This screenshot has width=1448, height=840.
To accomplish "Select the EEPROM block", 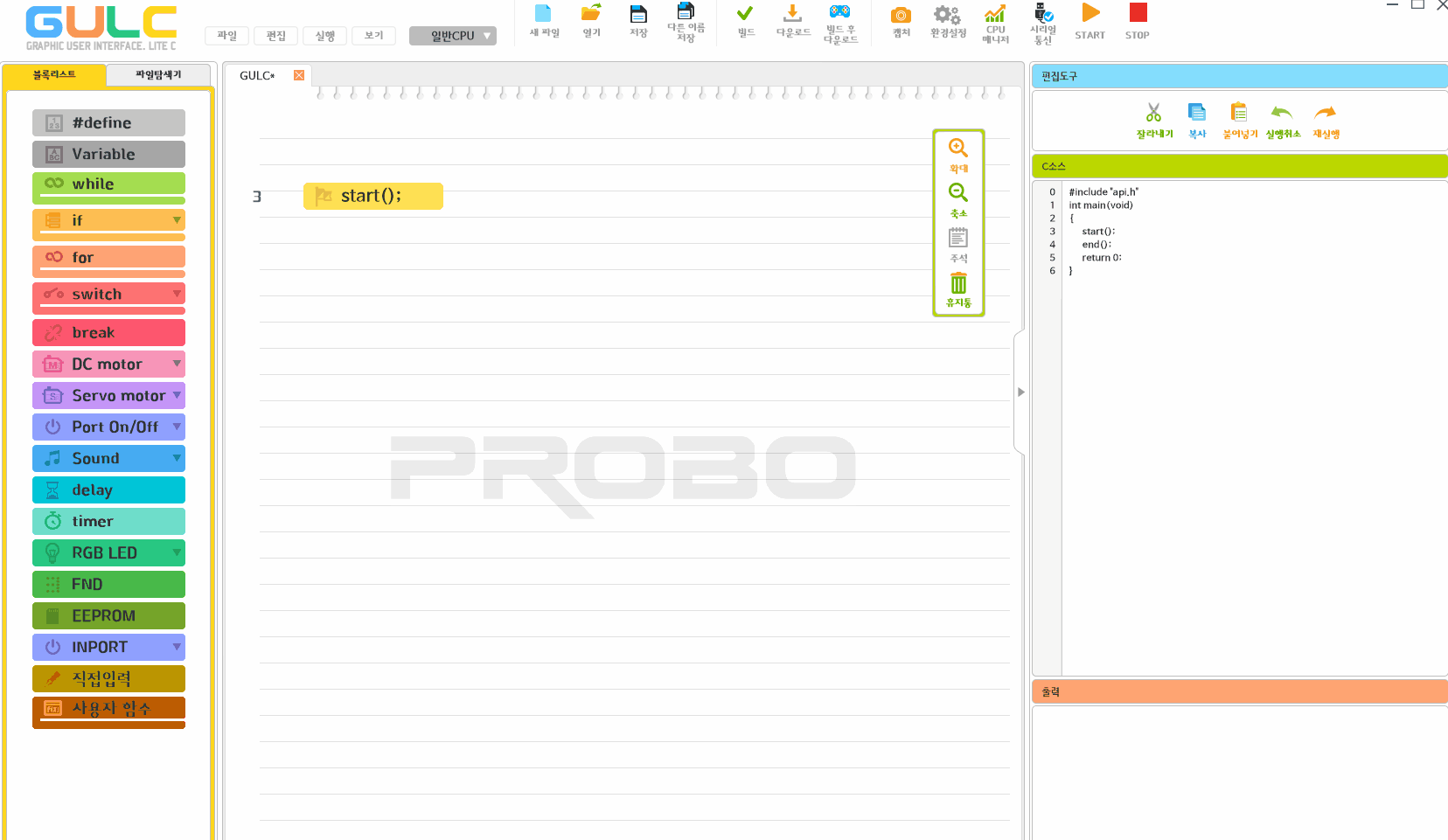I will 108,615.
